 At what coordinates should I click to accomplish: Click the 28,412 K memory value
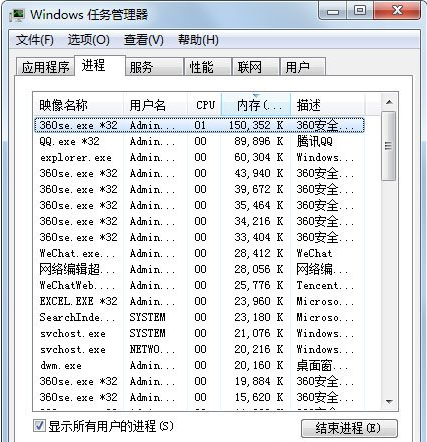coord(259,253)
